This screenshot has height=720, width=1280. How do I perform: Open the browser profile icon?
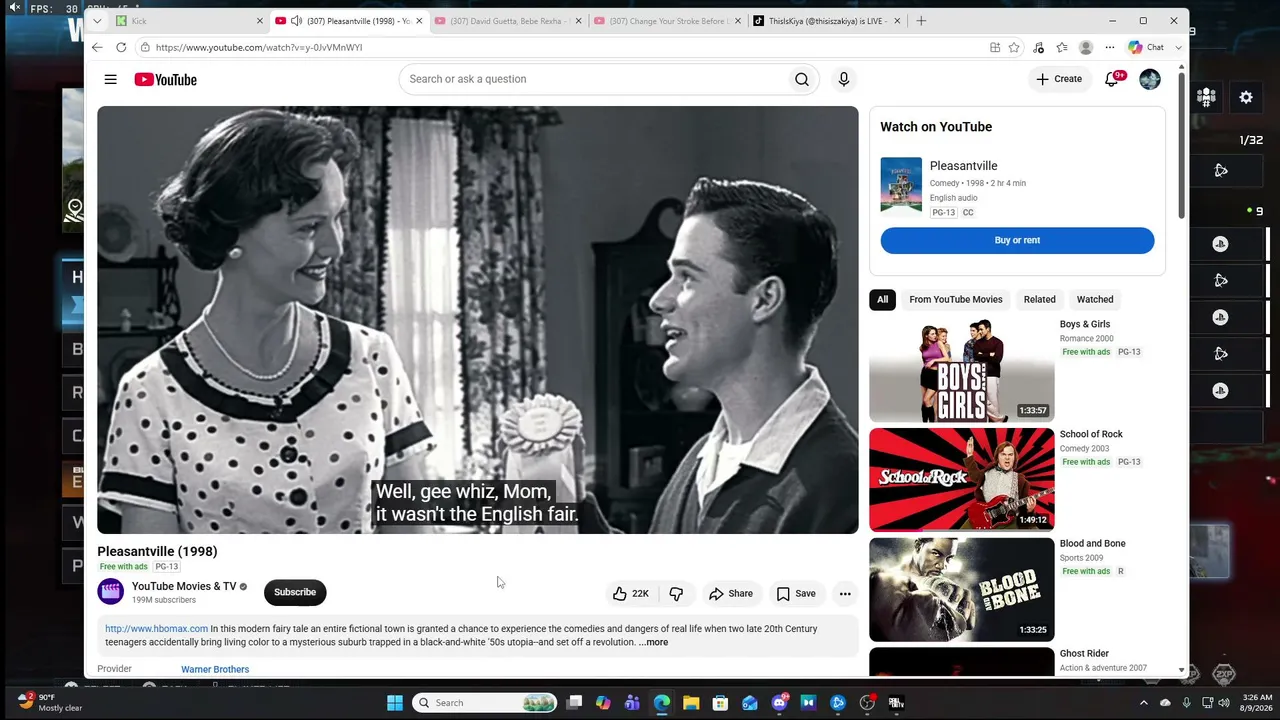coord(1086,47)
